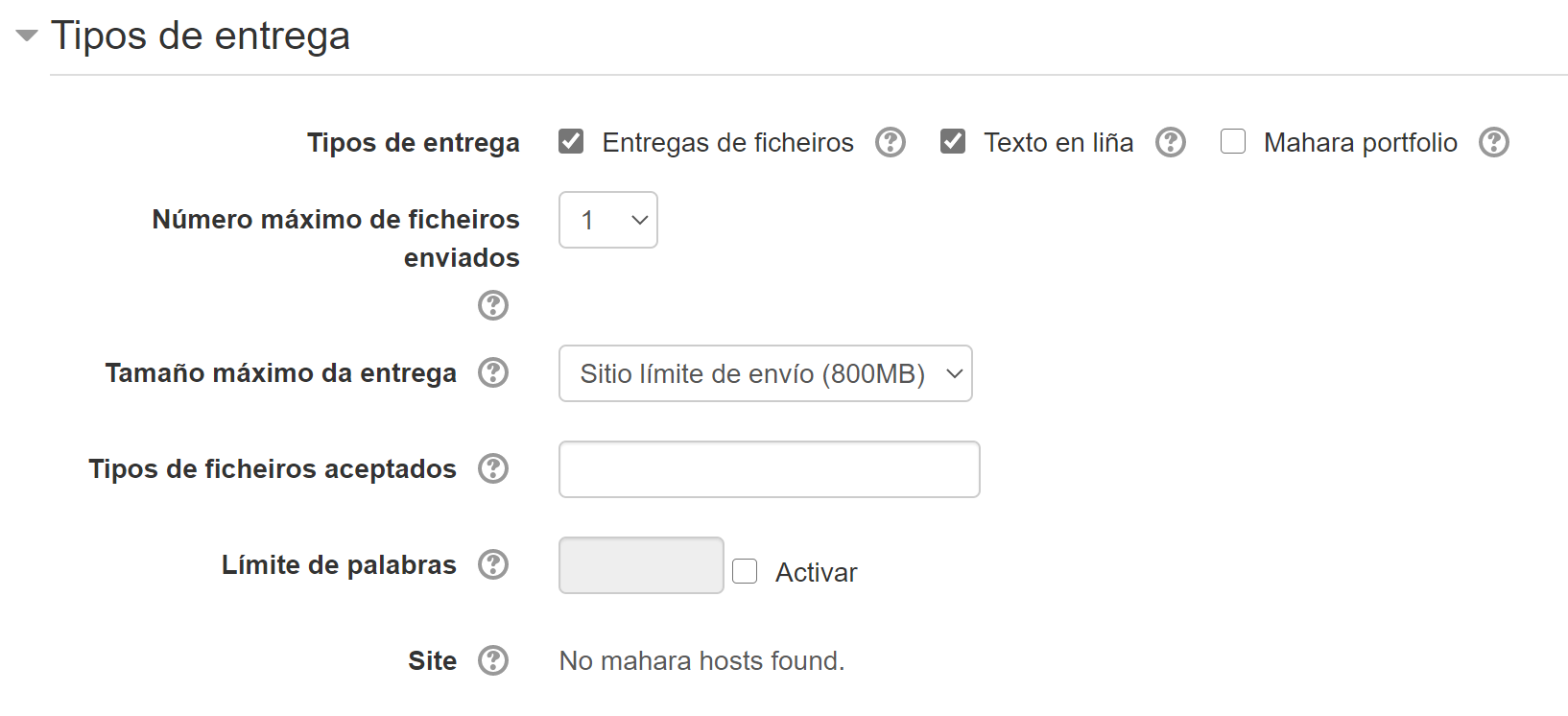Tick the Activar word limit checkbox
1568x716 pixels.
(x=745, y=571)
